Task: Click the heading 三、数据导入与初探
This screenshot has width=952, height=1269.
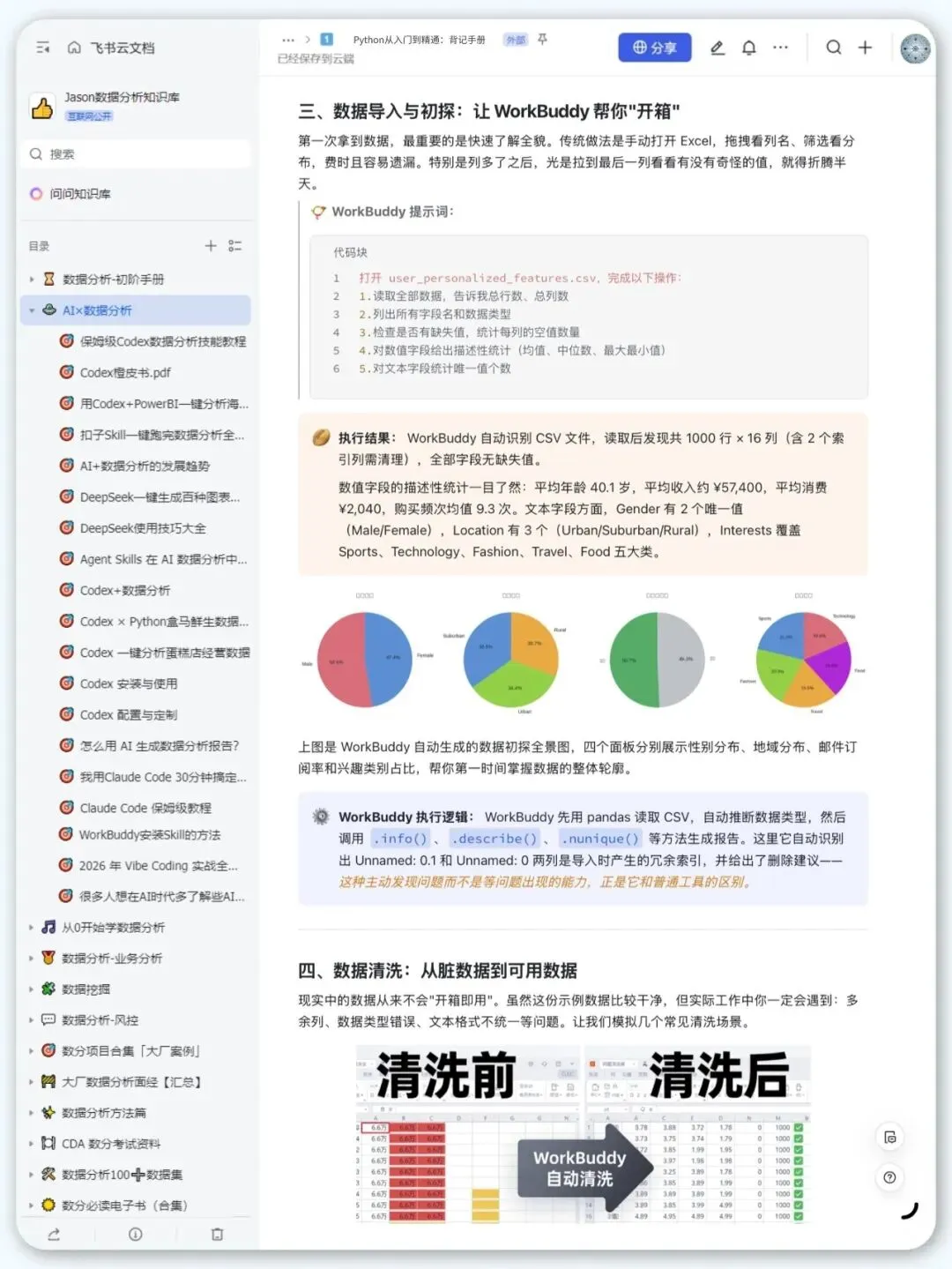Action: coord(489,111)
